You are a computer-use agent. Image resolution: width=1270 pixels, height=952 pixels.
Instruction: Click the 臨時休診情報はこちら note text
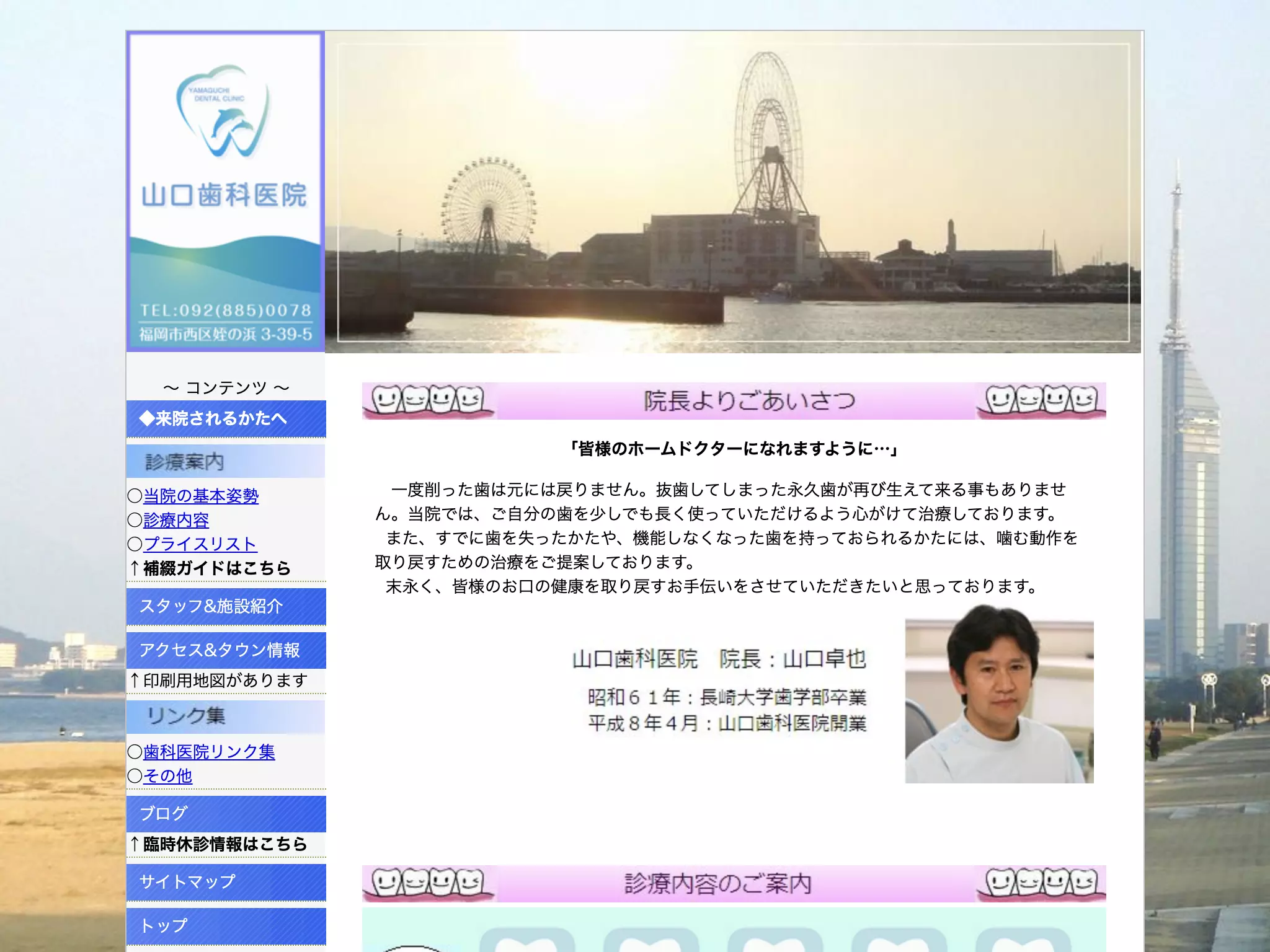[218, 844]
